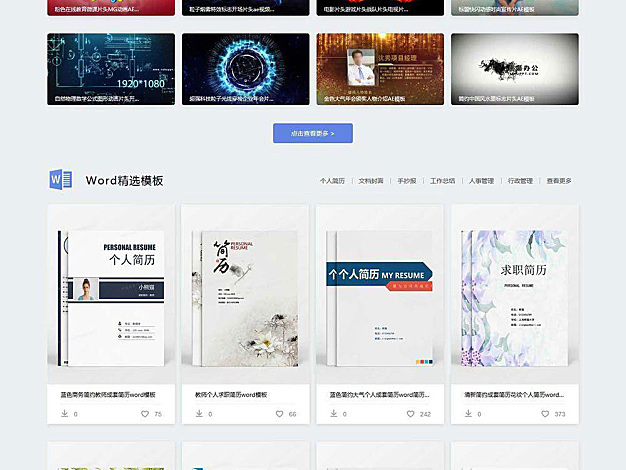Open the 个人简历 MY RESUME banner template preview

(x=380, y=295)
